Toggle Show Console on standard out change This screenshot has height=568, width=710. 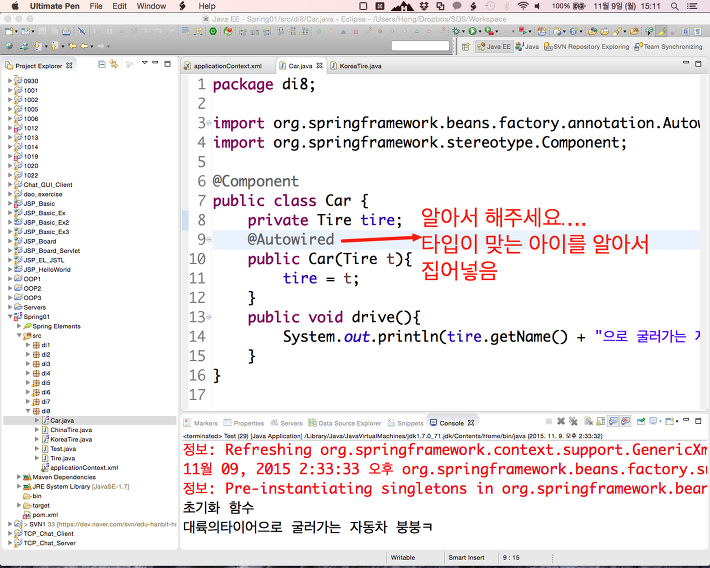614,421
